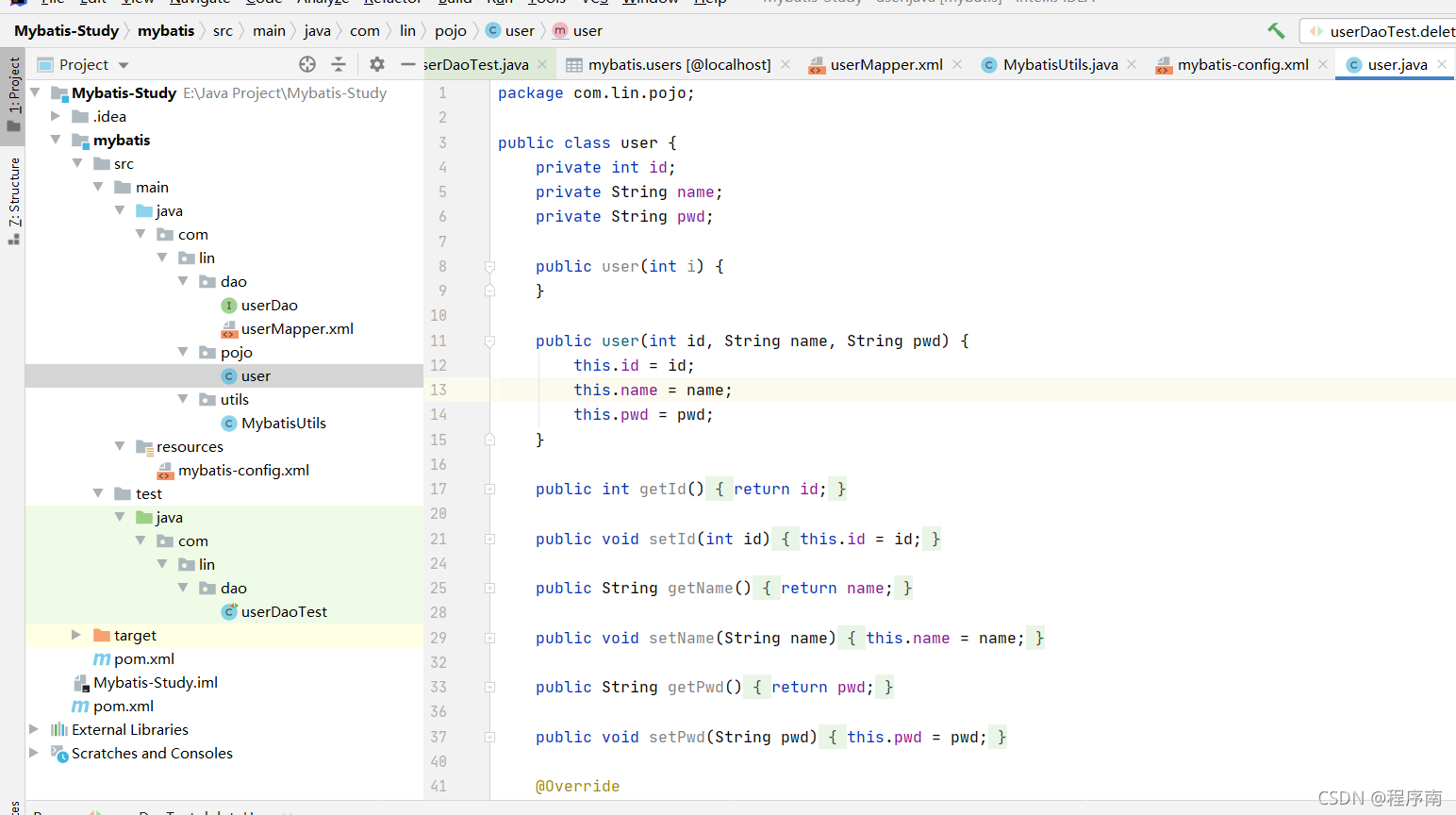Select the root pom.xml Maven icon
The image size is (1456, 815).
tap(81, 707)
